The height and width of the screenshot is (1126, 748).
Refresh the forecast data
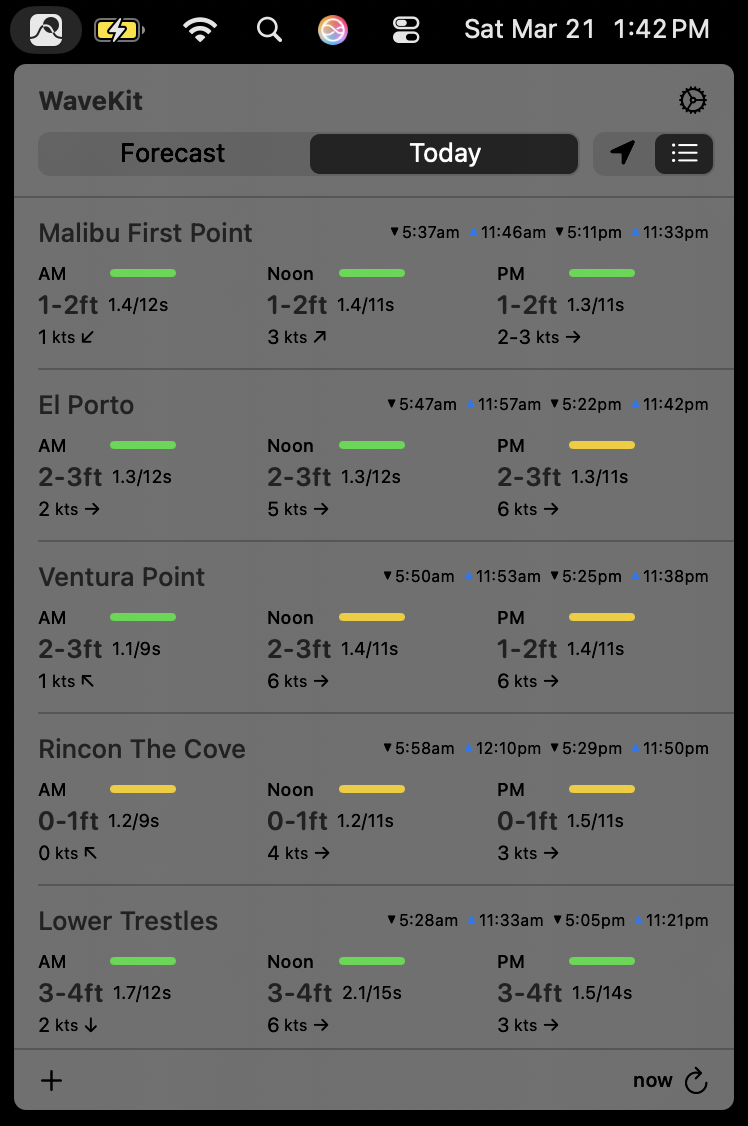[x=696, y=1080]
